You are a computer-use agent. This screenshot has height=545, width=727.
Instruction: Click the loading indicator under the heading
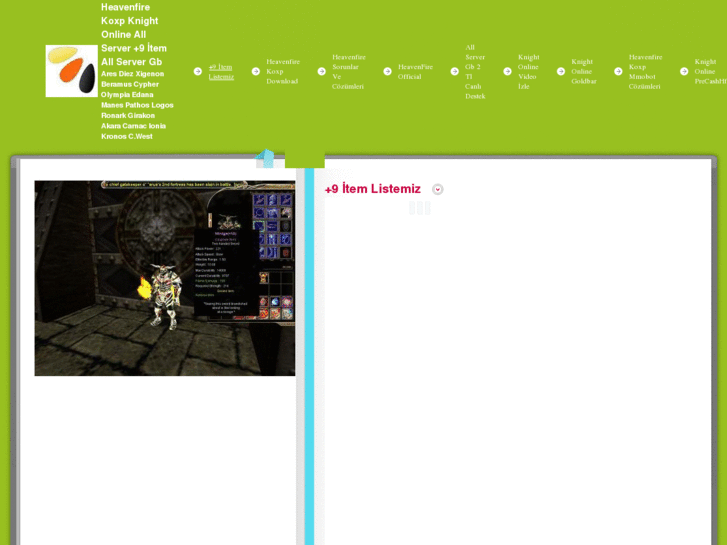420,208
